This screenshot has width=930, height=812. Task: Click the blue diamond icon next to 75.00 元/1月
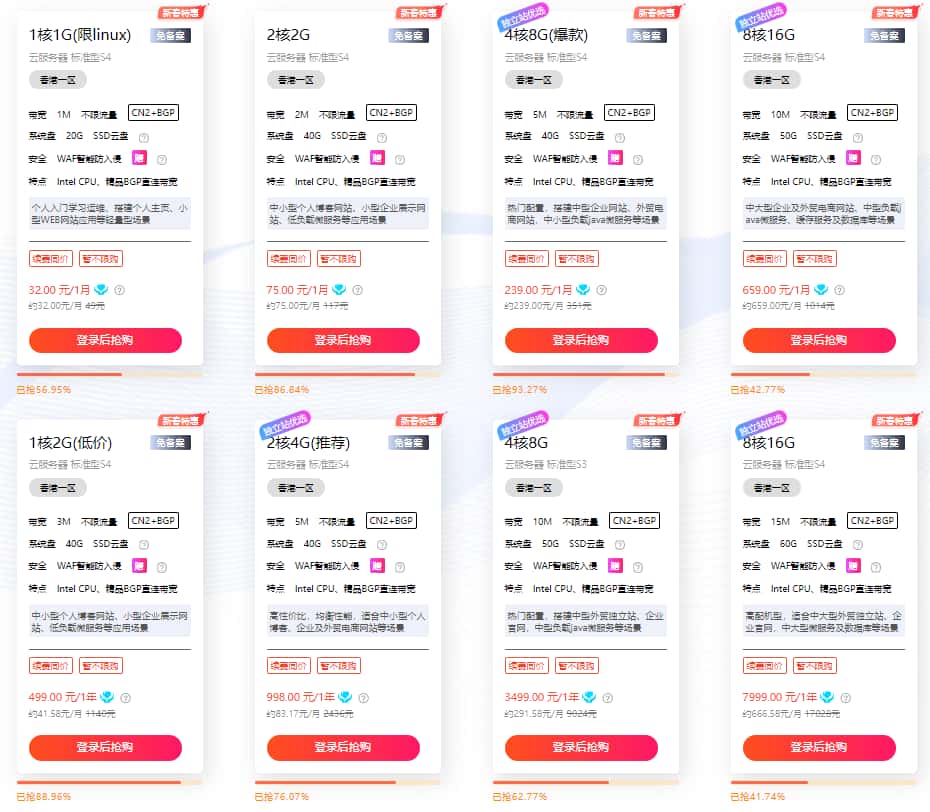(x=339, y=290)
